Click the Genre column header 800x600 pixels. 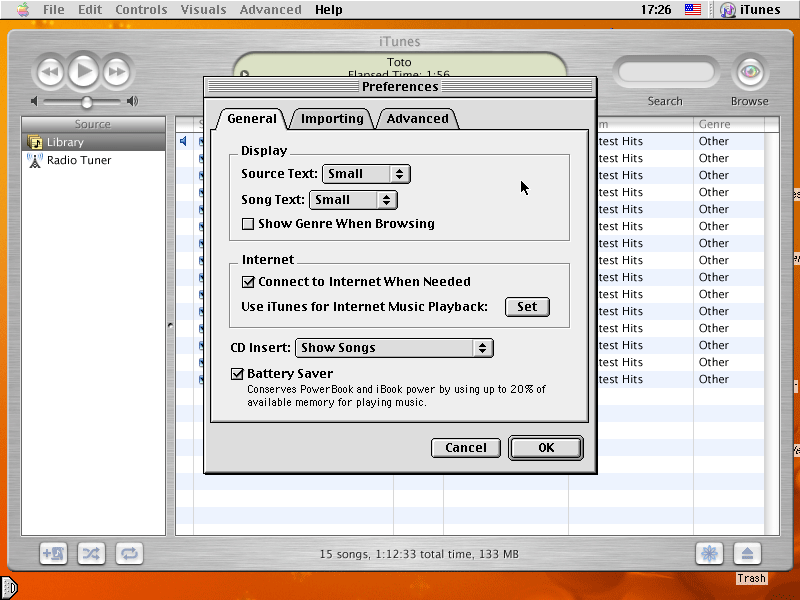tap(729, 124)
